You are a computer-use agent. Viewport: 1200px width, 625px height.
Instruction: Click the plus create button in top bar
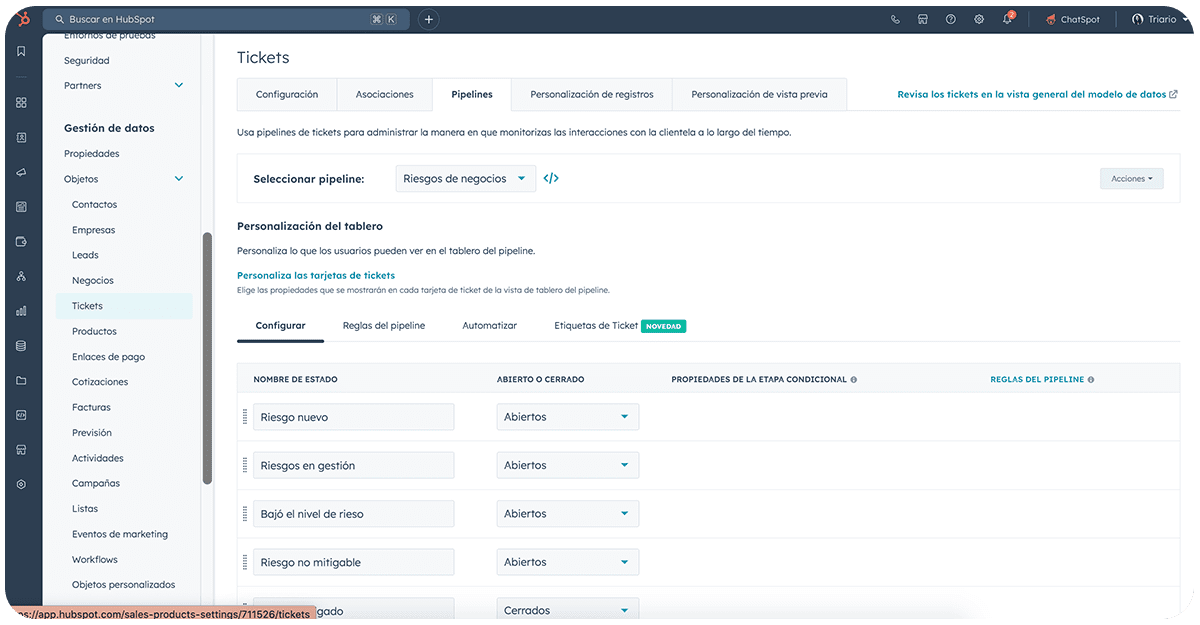click(x=428, y=19)
